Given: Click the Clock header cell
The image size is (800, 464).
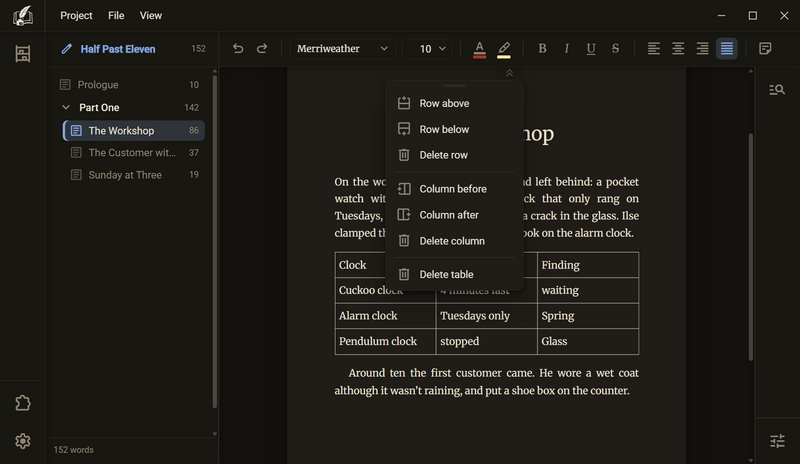Looking at the screenshot, I should click(361, 265).
